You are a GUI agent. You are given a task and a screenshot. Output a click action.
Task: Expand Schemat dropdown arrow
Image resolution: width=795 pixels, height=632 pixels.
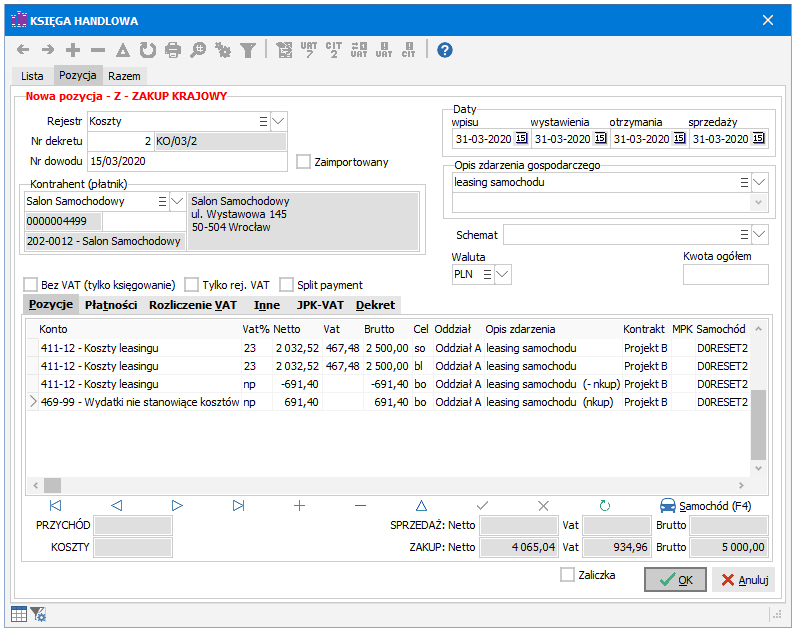(759, 234)
